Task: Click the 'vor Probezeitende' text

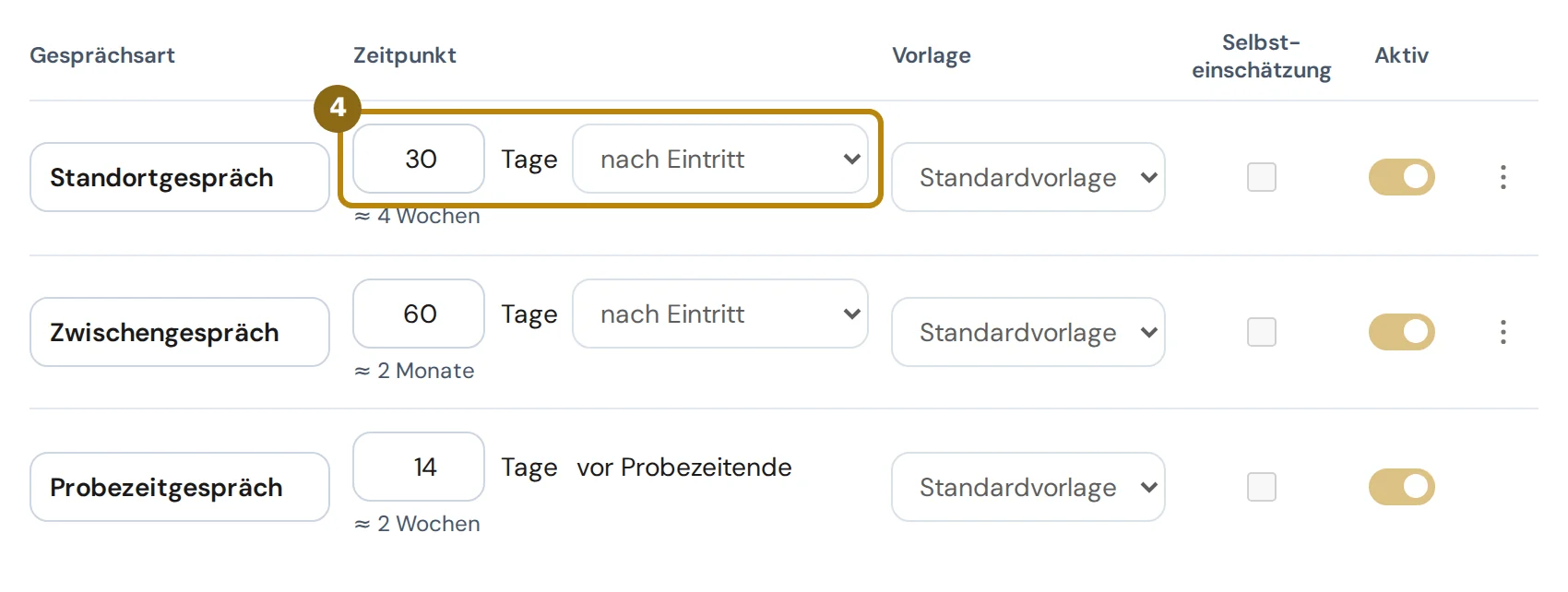Action: [x=684, y=468]
